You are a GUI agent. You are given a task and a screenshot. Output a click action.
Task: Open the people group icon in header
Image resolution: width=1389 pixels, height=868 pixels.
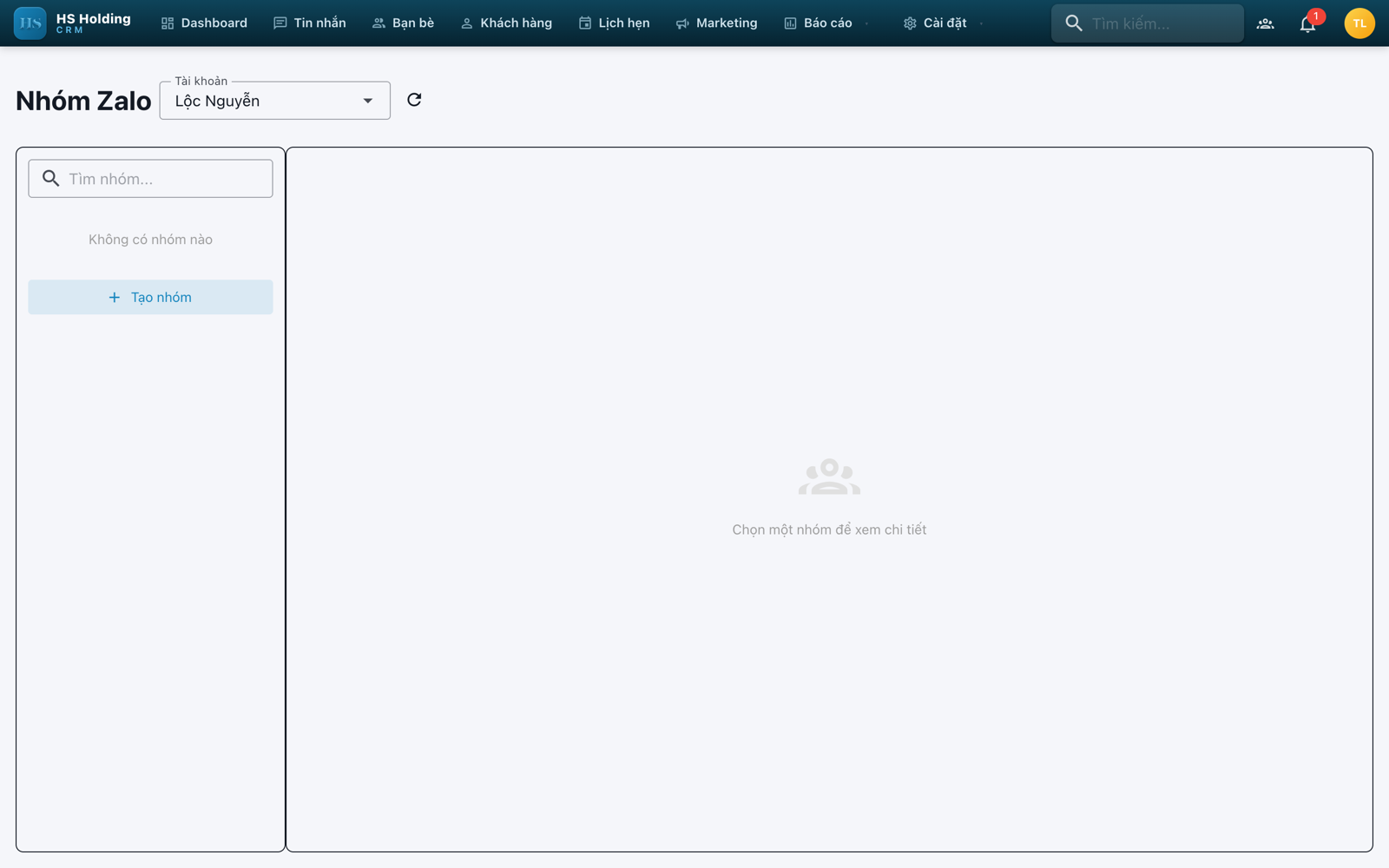tap(1266, 23)
